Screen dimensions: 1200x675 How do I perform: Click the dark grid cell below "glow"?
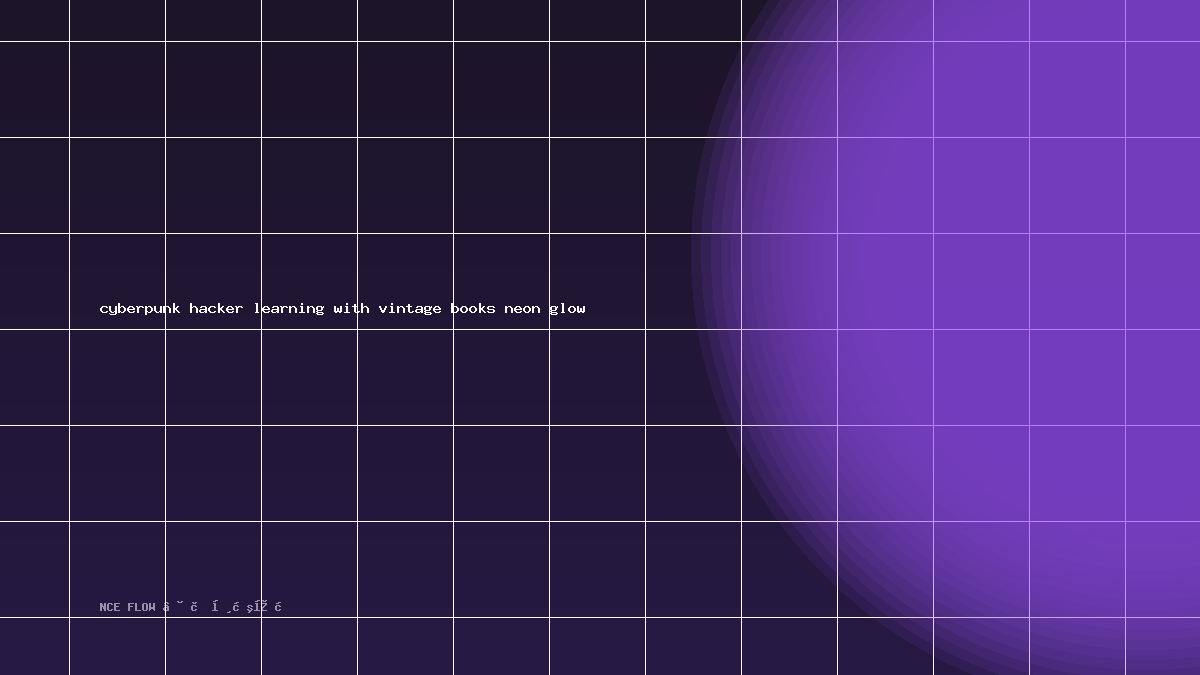pyautogui.click(x=597, y=377)
